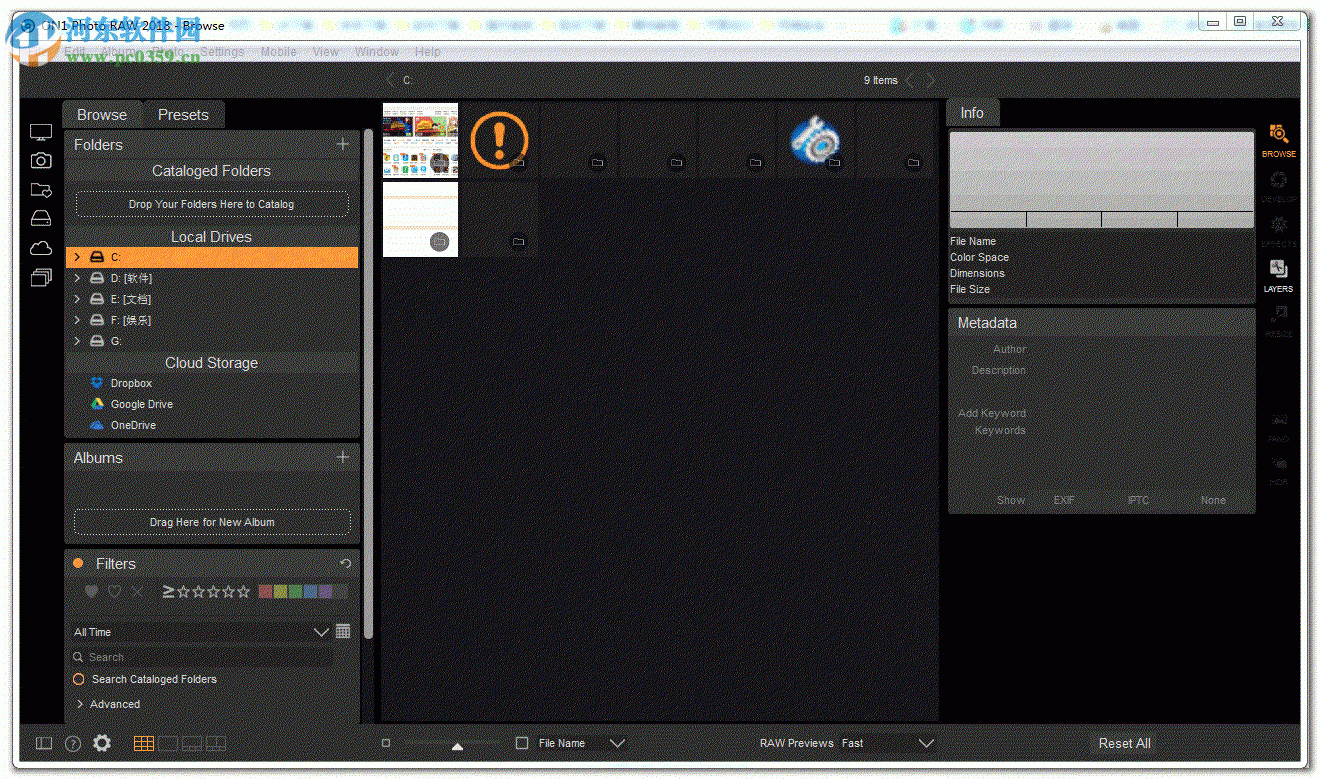The height and width of the screenshot is (779, 1320).
Task: Show IPTC metadata
Action: click(1138, 500)
